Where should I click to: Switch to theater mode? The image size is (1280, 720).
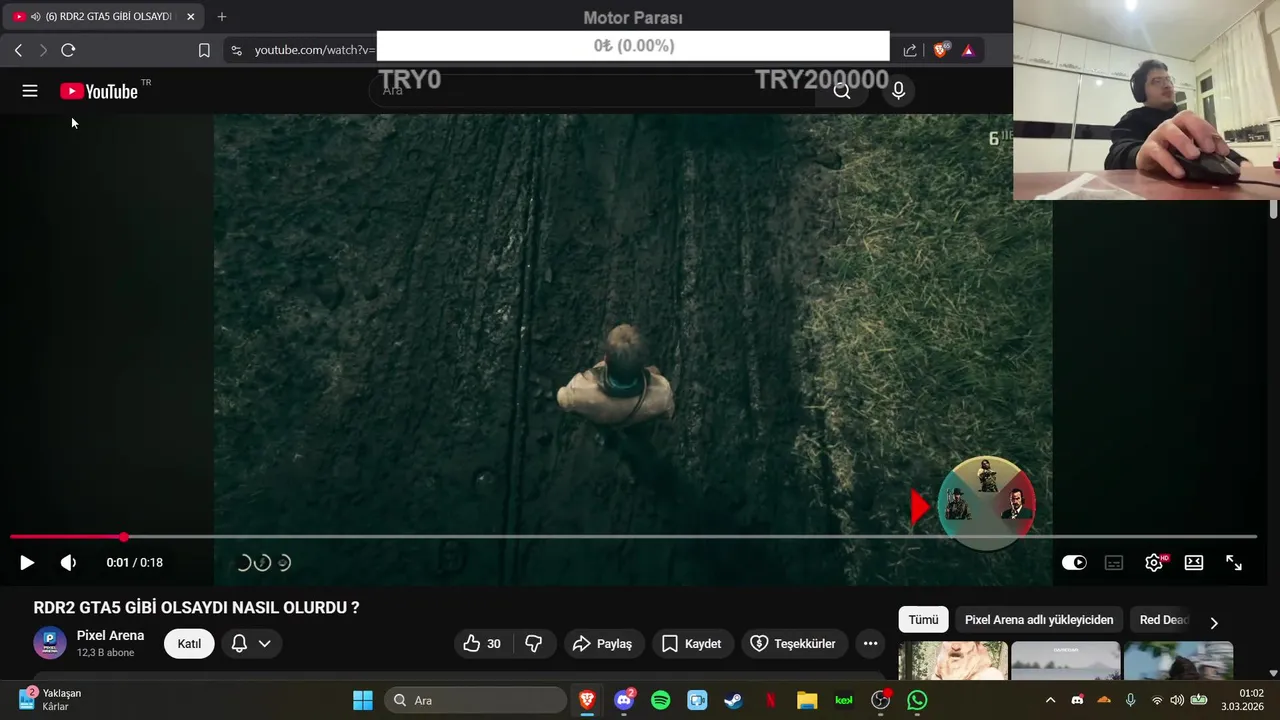[x=1194, y=563]
